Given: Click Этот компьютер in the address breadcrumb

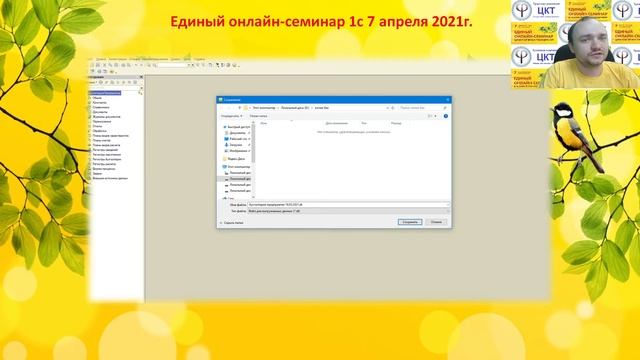Looking at the screenshot, I should [x=264, y=108].
